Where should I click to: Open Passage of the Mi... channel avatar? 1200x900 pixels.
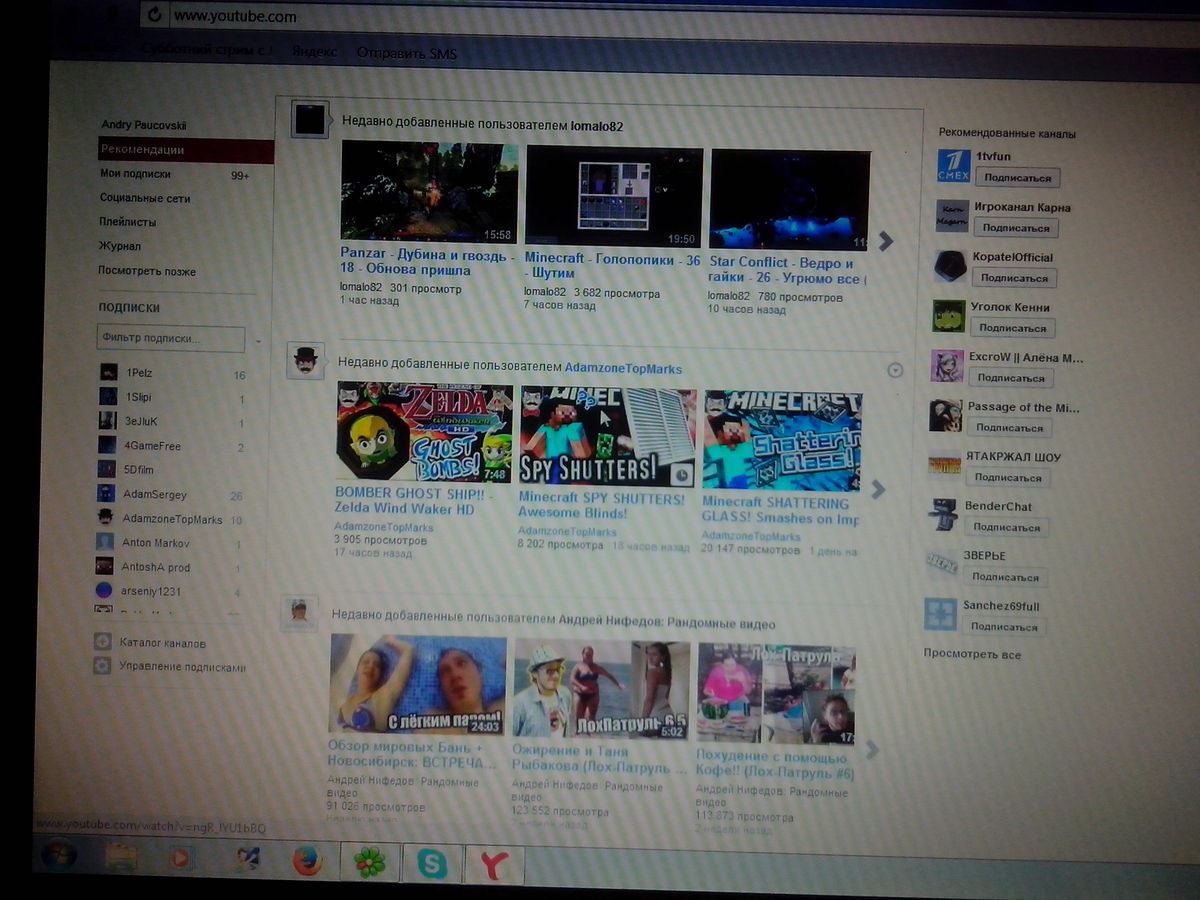point(945,416)
